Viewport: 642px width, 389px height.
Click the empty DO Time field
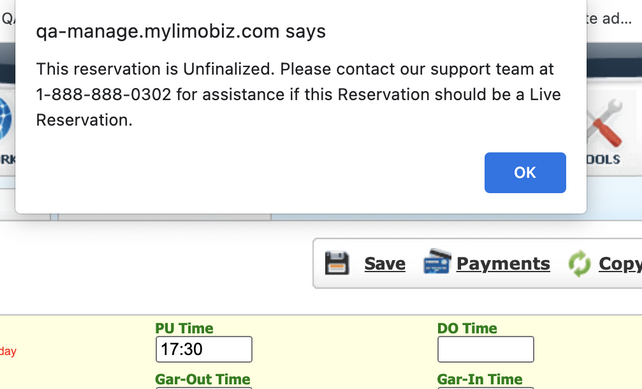(486, 349)
